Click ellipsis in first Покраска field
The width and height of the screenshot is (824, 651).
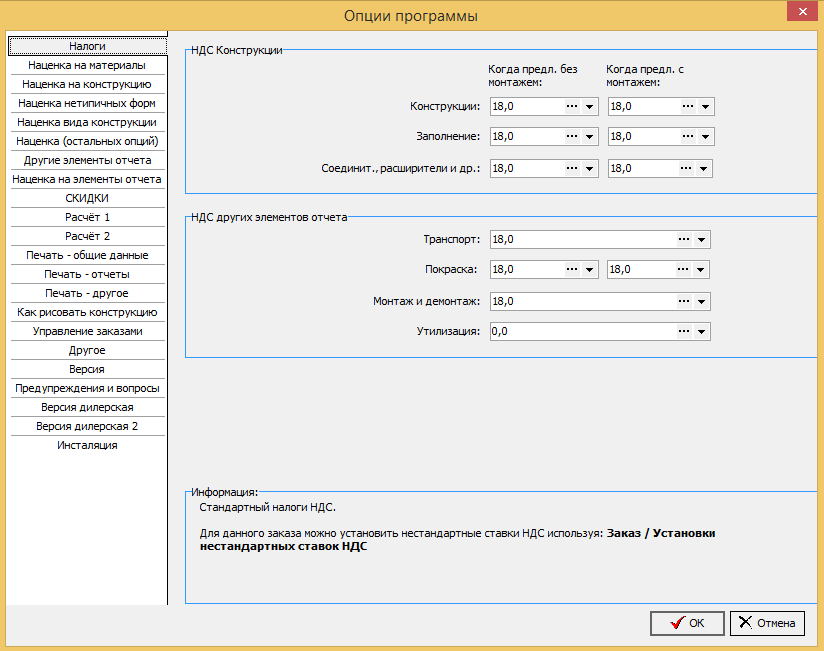coord(572,270)
